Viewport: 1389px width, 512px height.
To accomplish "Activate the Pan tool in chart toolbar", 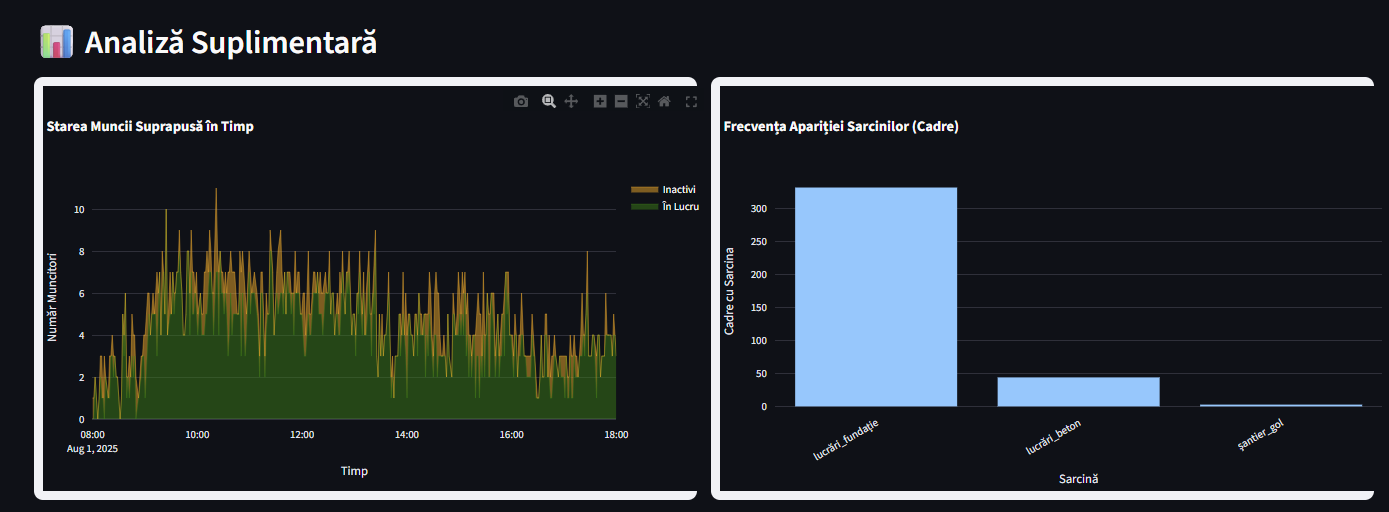I will pos(572,101).
